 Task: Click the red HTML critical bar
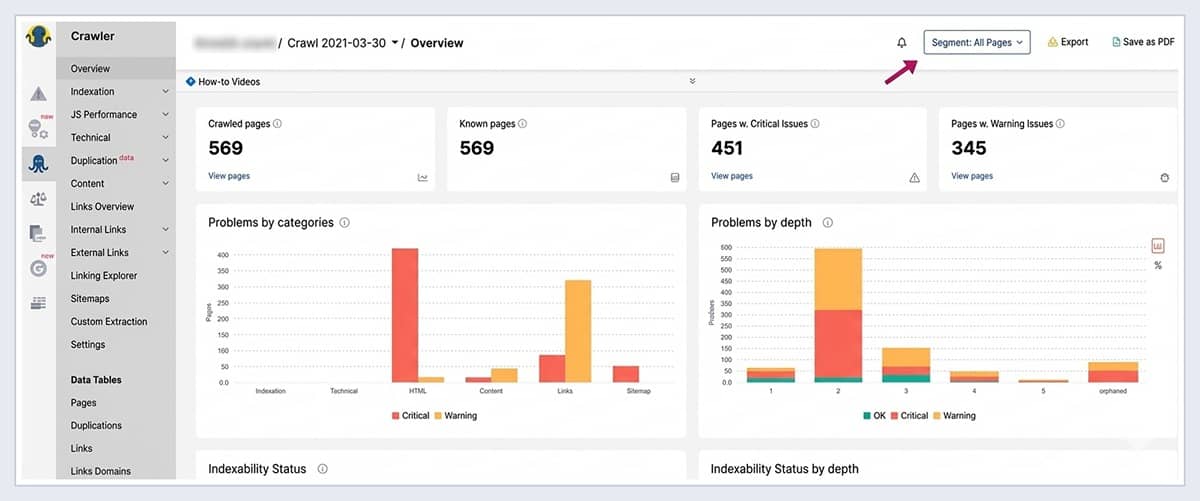tap(405, 315)
